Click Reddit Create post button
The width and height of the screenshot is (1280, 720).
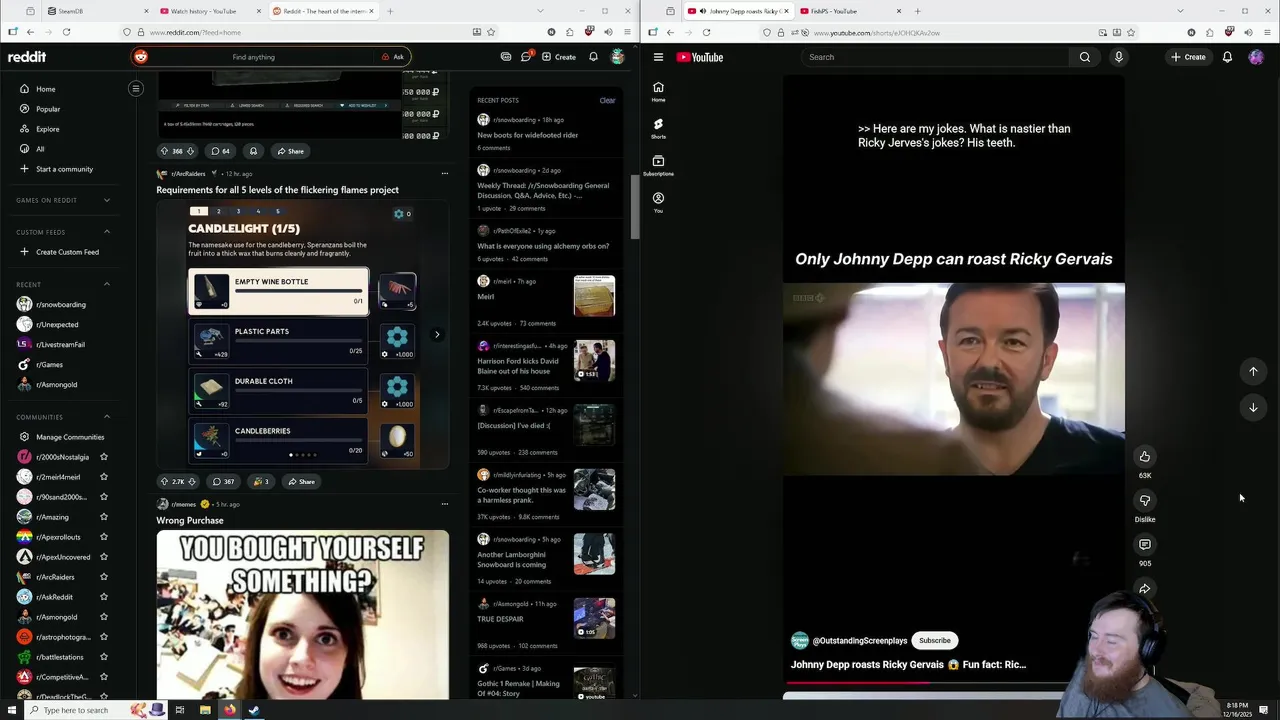coord(559,57)
